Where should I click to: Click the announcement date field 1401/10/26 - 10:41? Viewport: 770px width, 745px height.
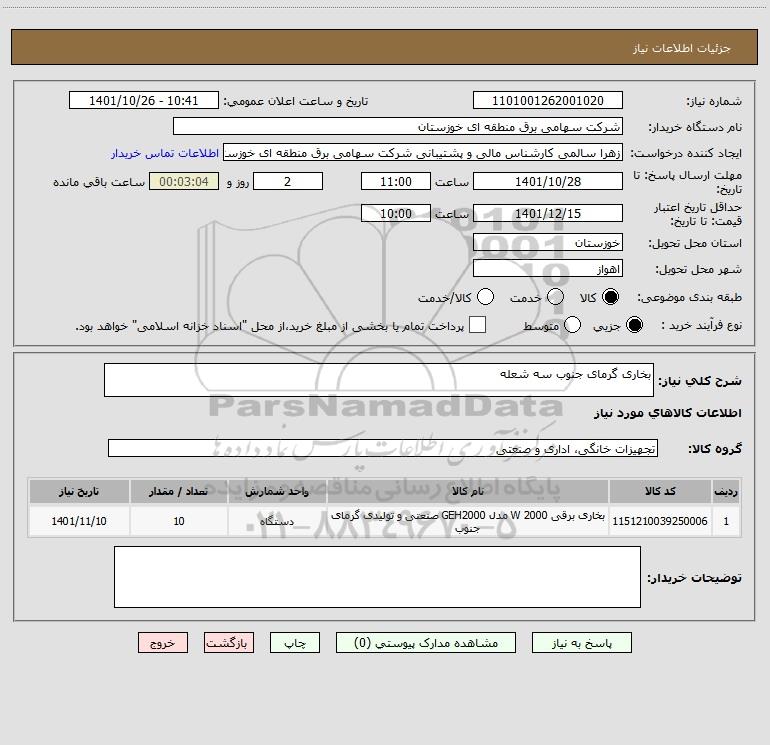[x=144, y=100]
